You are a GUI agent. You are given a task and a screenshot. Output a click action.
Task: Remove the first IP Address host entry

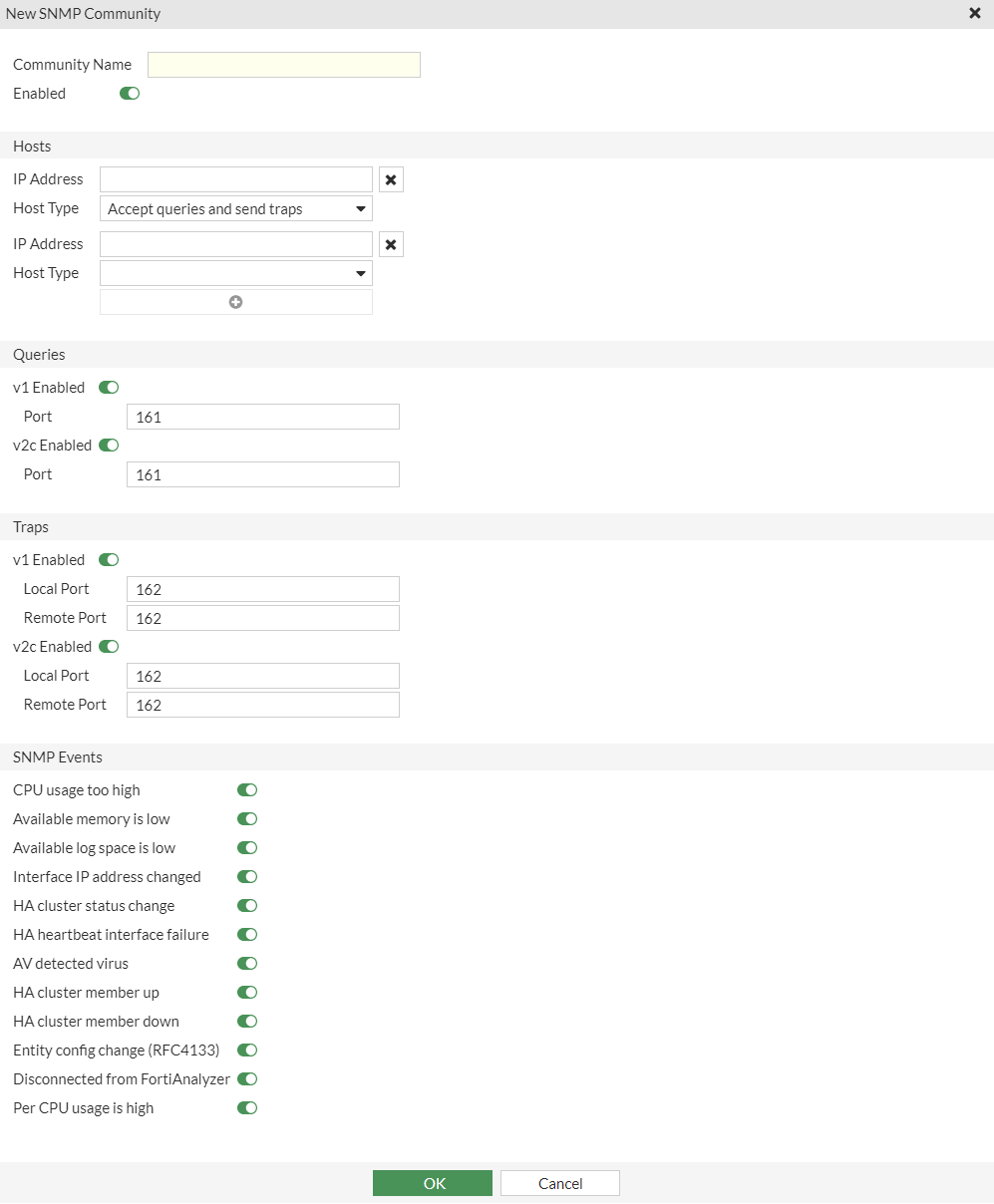tap(391, 179)
